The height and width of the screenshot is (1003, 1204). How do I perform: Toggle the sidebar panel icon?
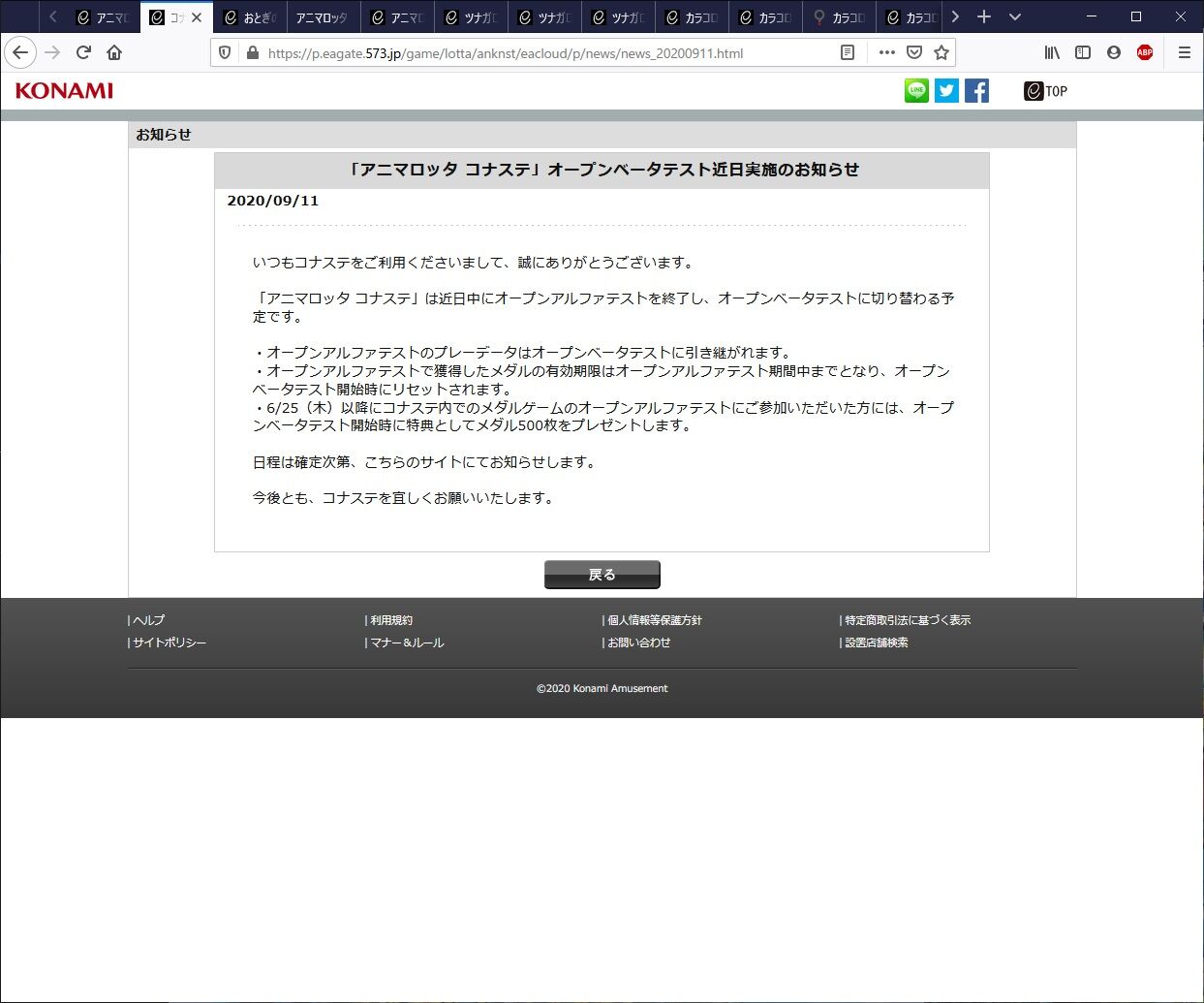(1083, 52)
